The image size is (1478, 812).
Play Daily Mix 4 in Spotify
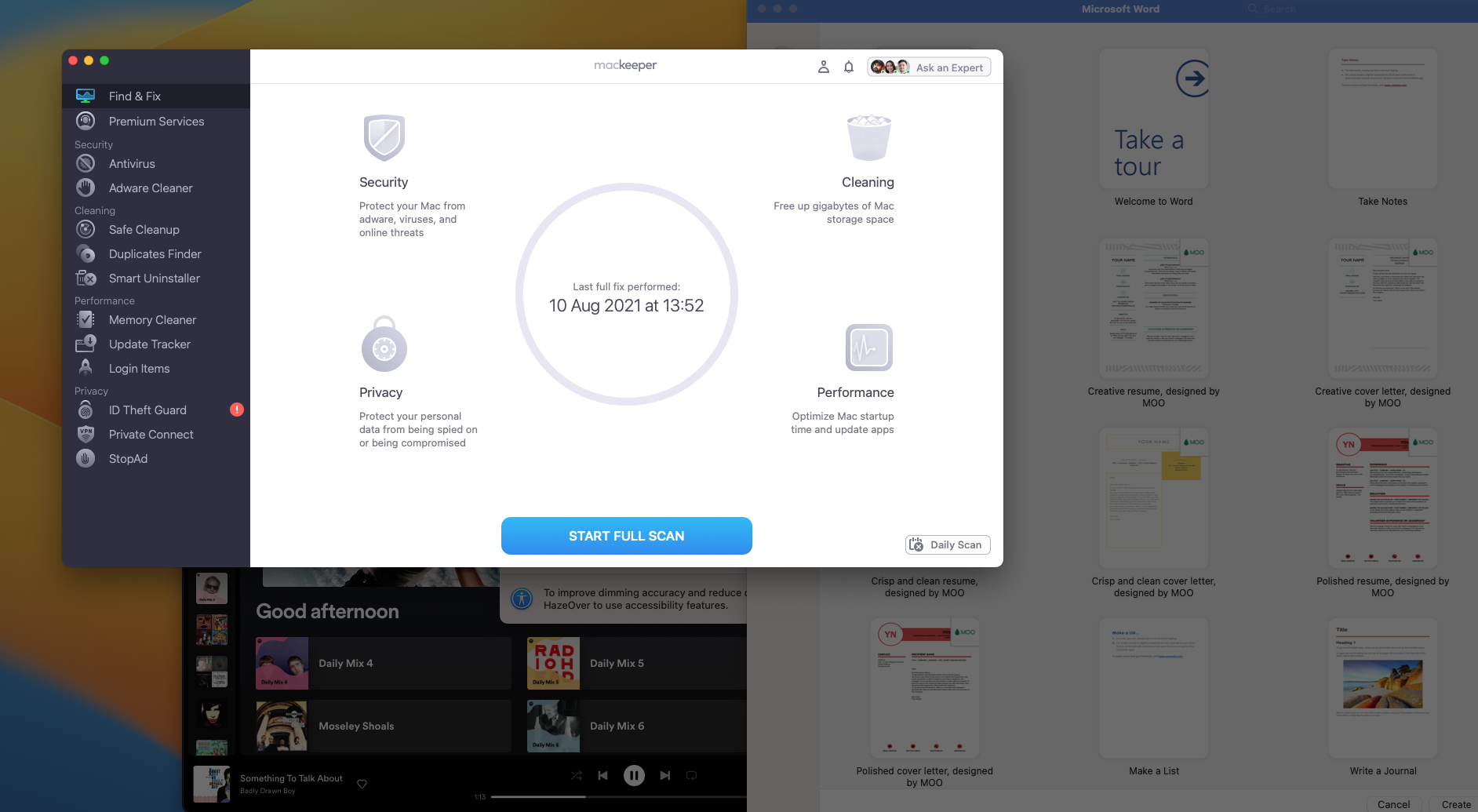384,663
